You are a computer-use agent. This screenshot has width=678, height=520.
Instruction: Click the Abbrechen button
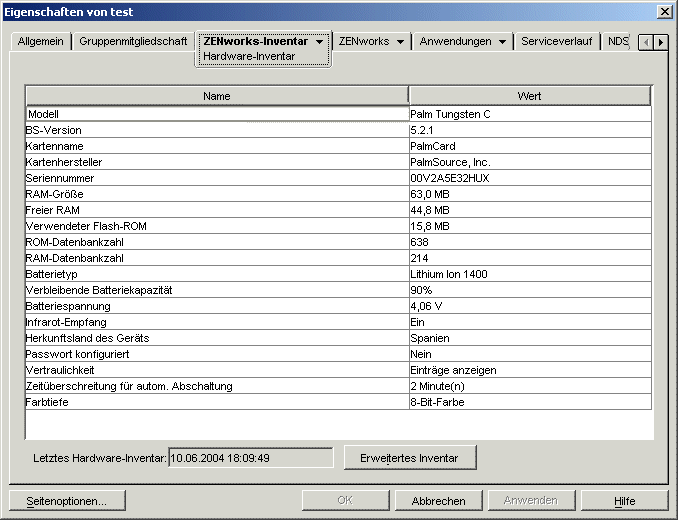click(438, 501)
